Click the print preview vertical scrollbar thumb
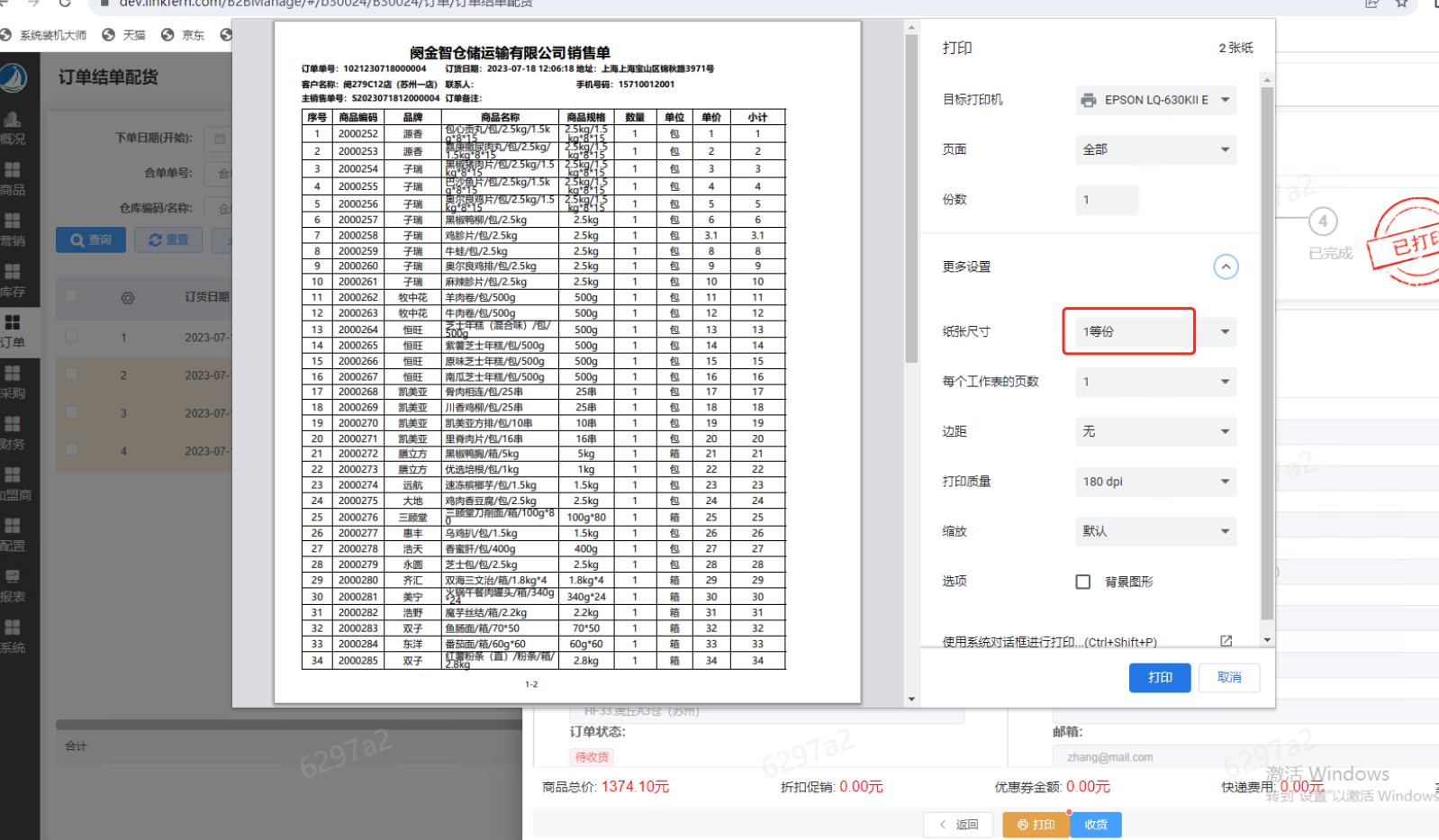Screen dimensions: 1439x840 click(x=911, y=200)
